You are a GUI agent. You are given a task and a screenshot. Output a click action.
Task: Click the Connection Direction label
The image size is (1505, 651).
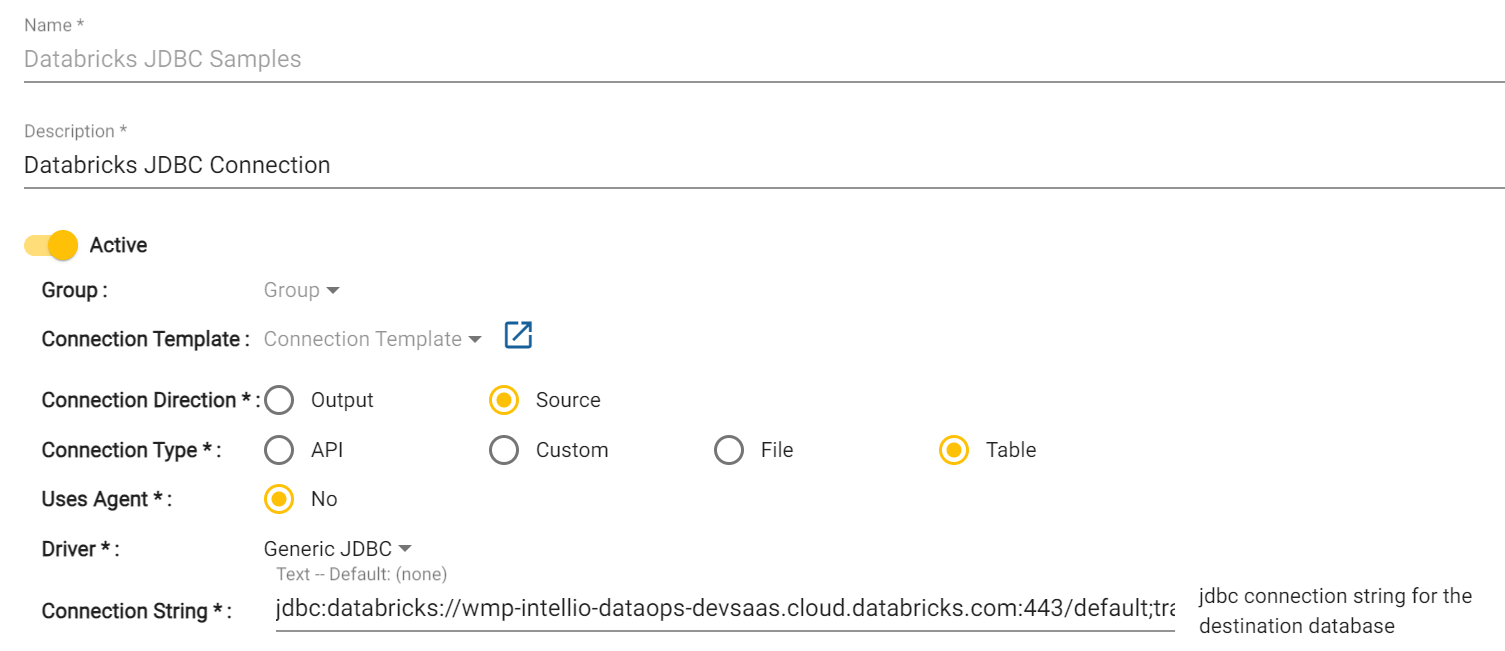[146, 400]
